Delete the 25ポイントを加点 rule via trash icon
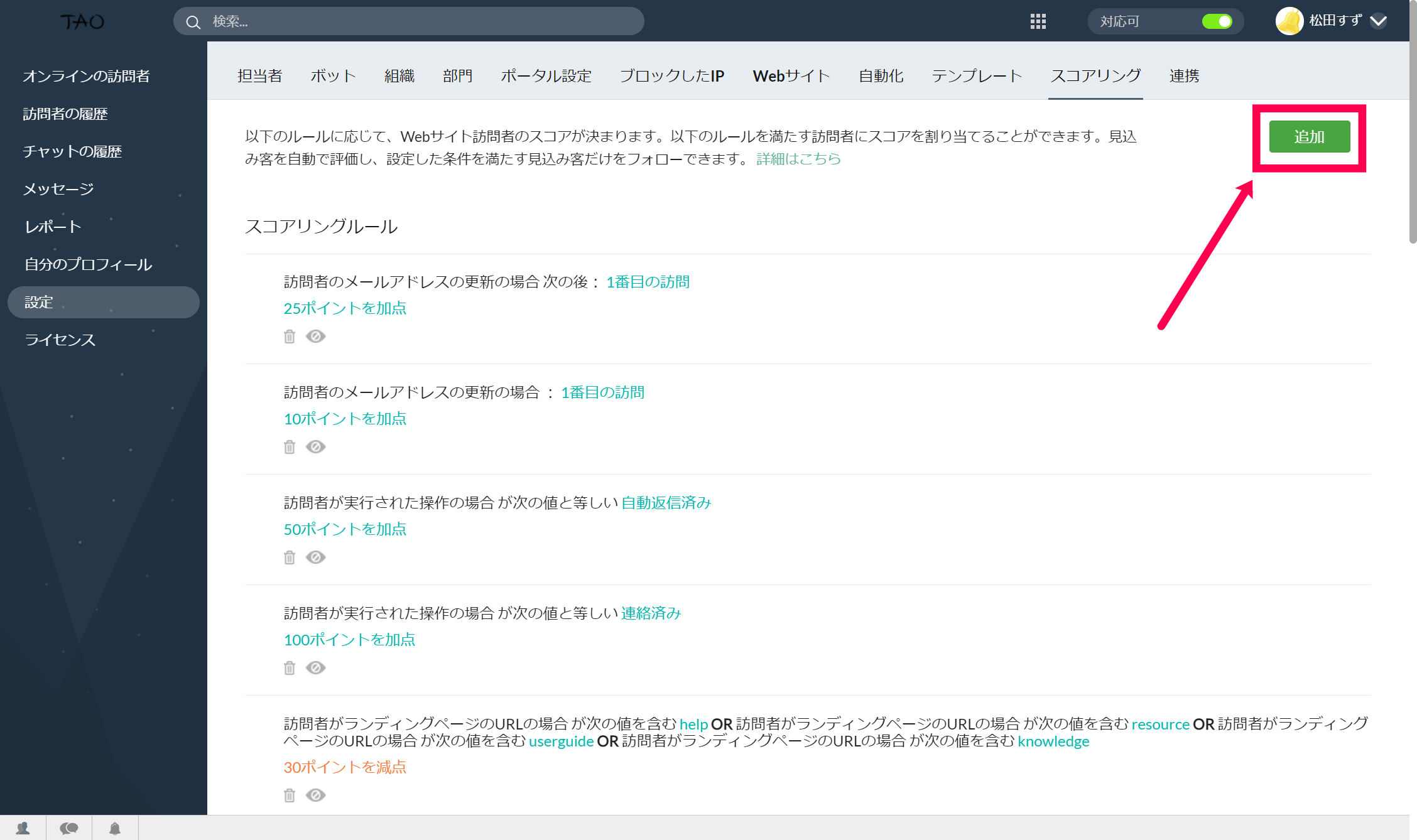Screen dimensions: 1417x840 coord(290,337)
